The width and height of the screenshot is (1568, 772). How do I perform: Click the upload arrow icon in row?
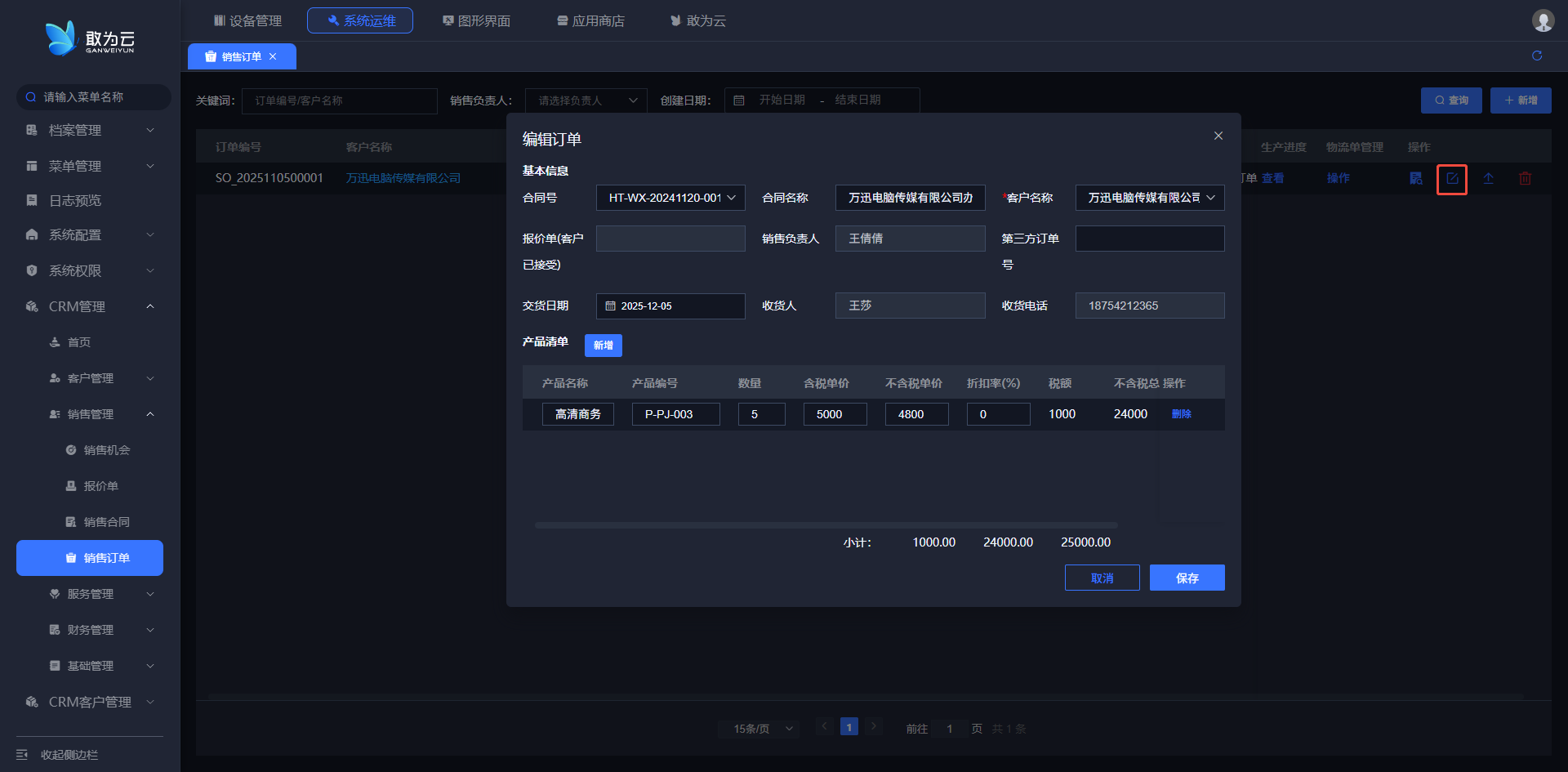pos(1488,179)
